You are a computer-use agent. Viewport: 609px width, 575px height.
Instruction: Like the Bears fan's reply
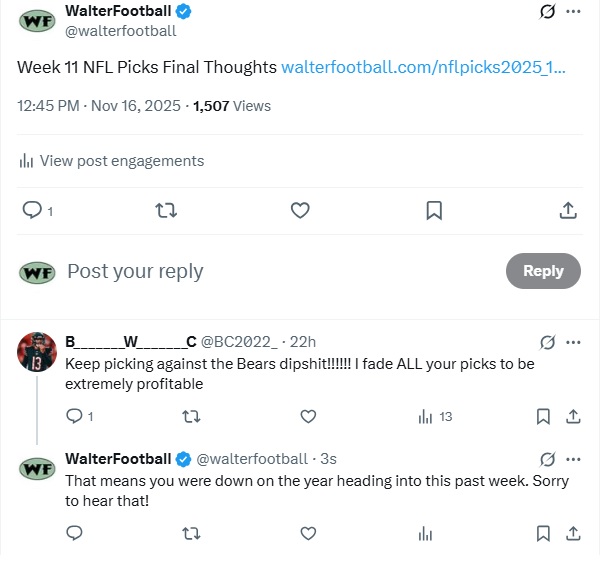click(x=308, y=416)
